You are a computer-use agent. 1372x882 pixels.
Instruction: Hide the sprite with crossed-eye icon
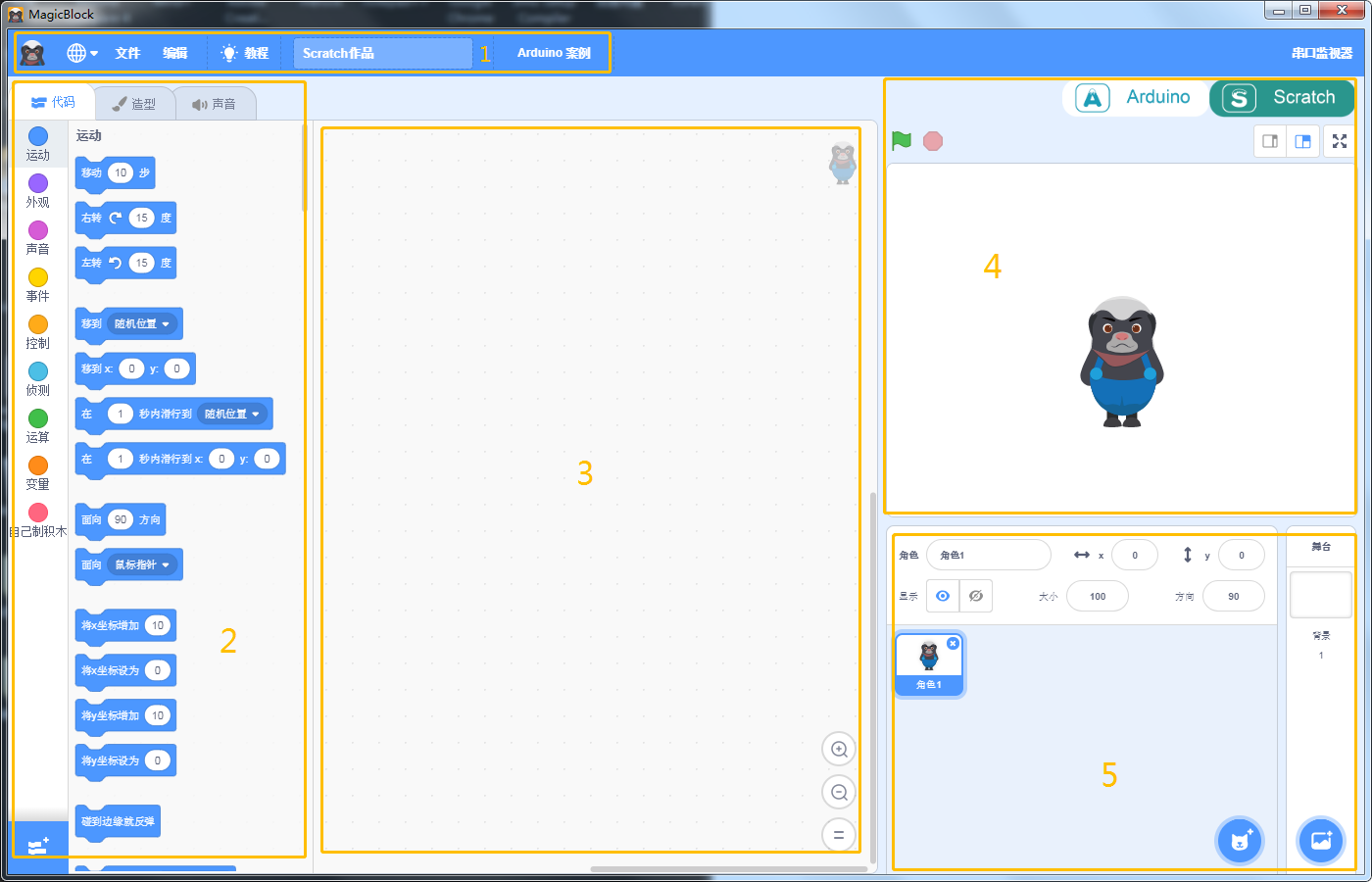[976, 596]
